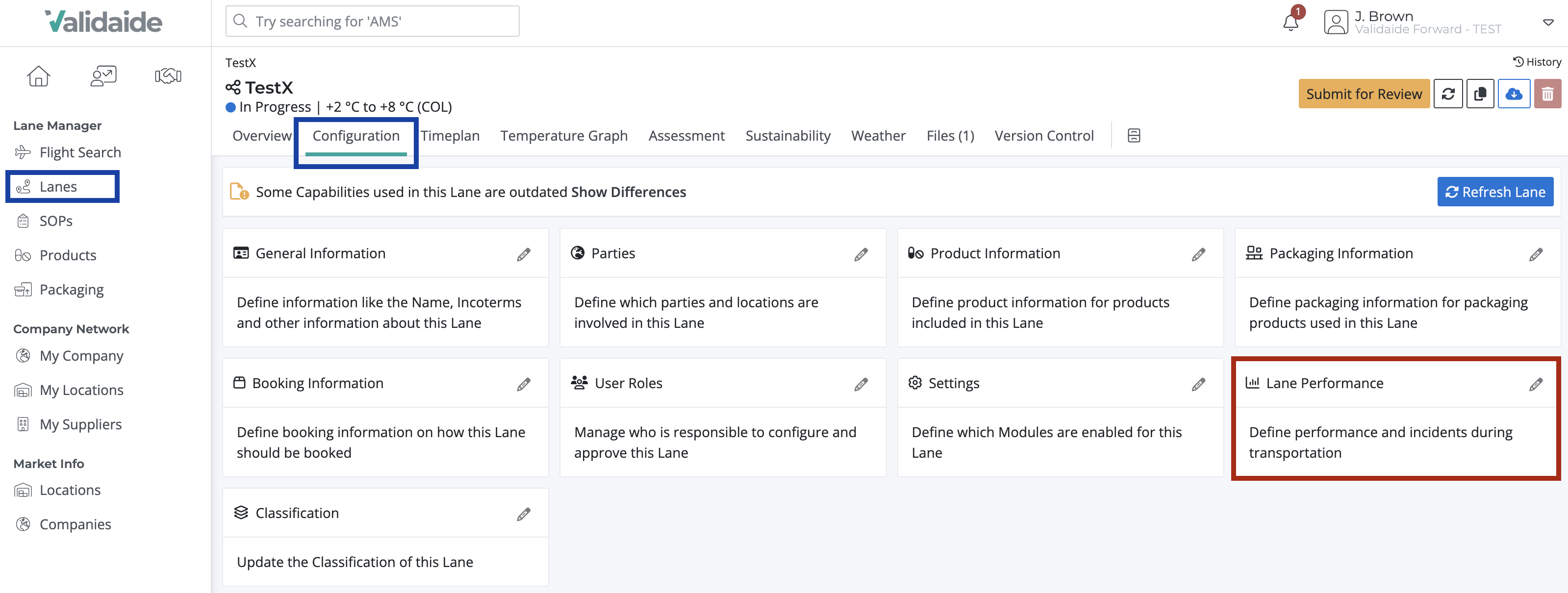Screen dimensions: 1568x593
Task: Click the TestX breadcrumb text
Action: 240,63
